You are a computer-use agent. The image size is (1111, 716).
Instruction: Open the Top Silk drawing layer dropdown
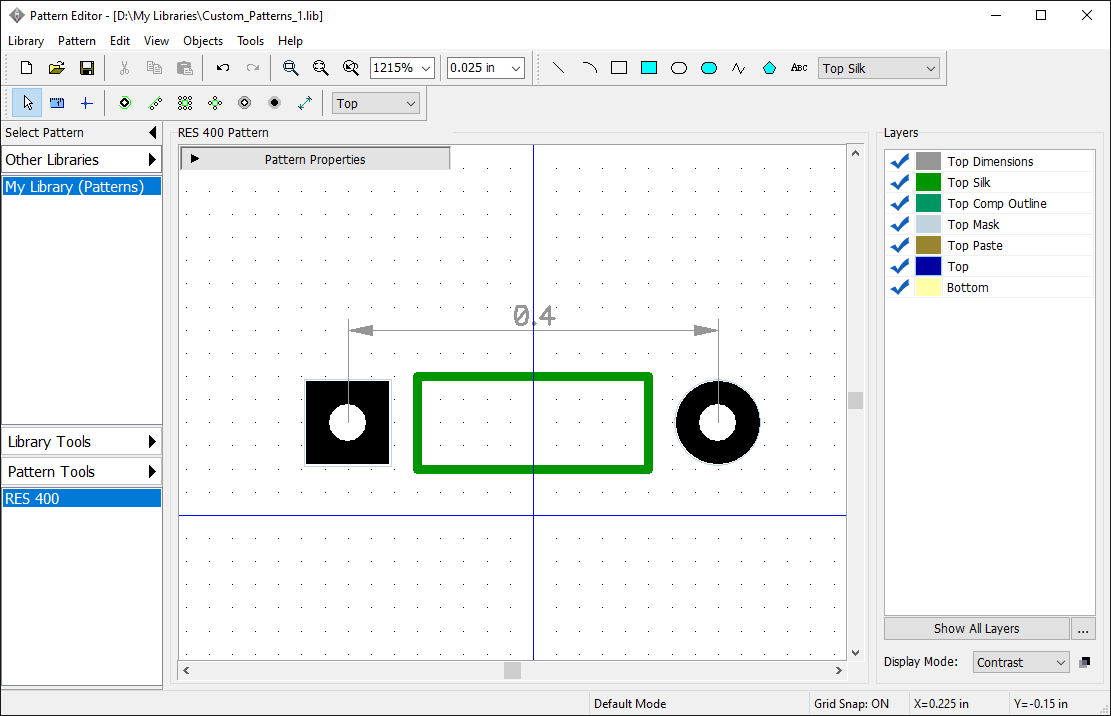coord(879,69)
